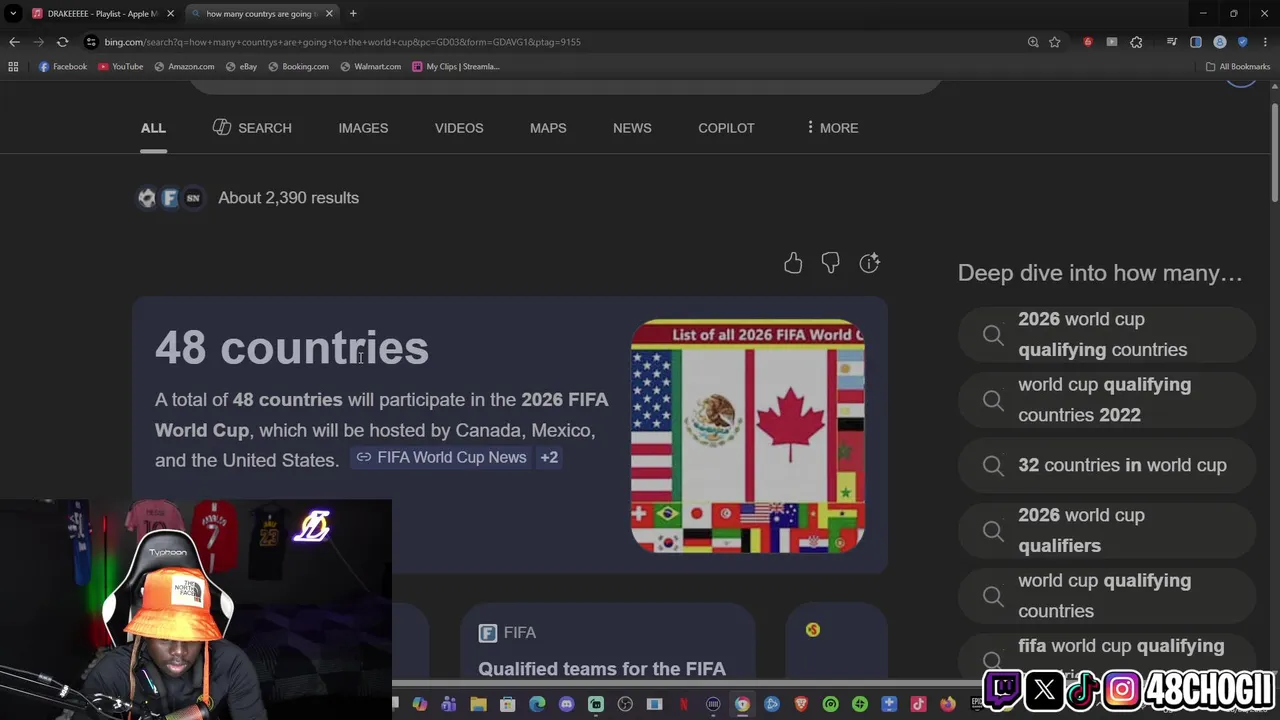This screenshot has height=720, width=1280.
Task: Open TikTok from the taskbar
Action: coord(919,705)
